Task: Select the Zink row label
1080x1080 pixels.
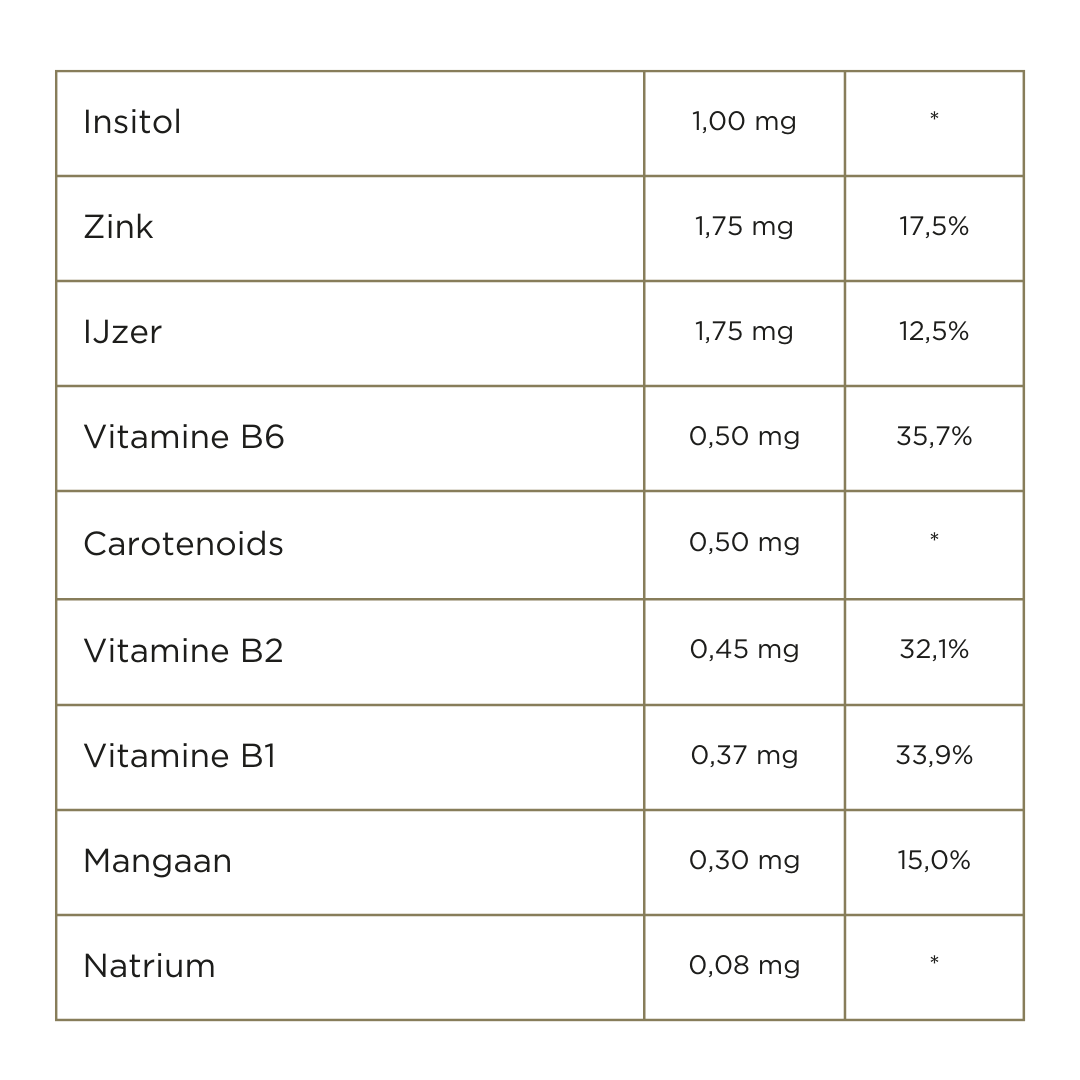Action: tap(118, 227)
